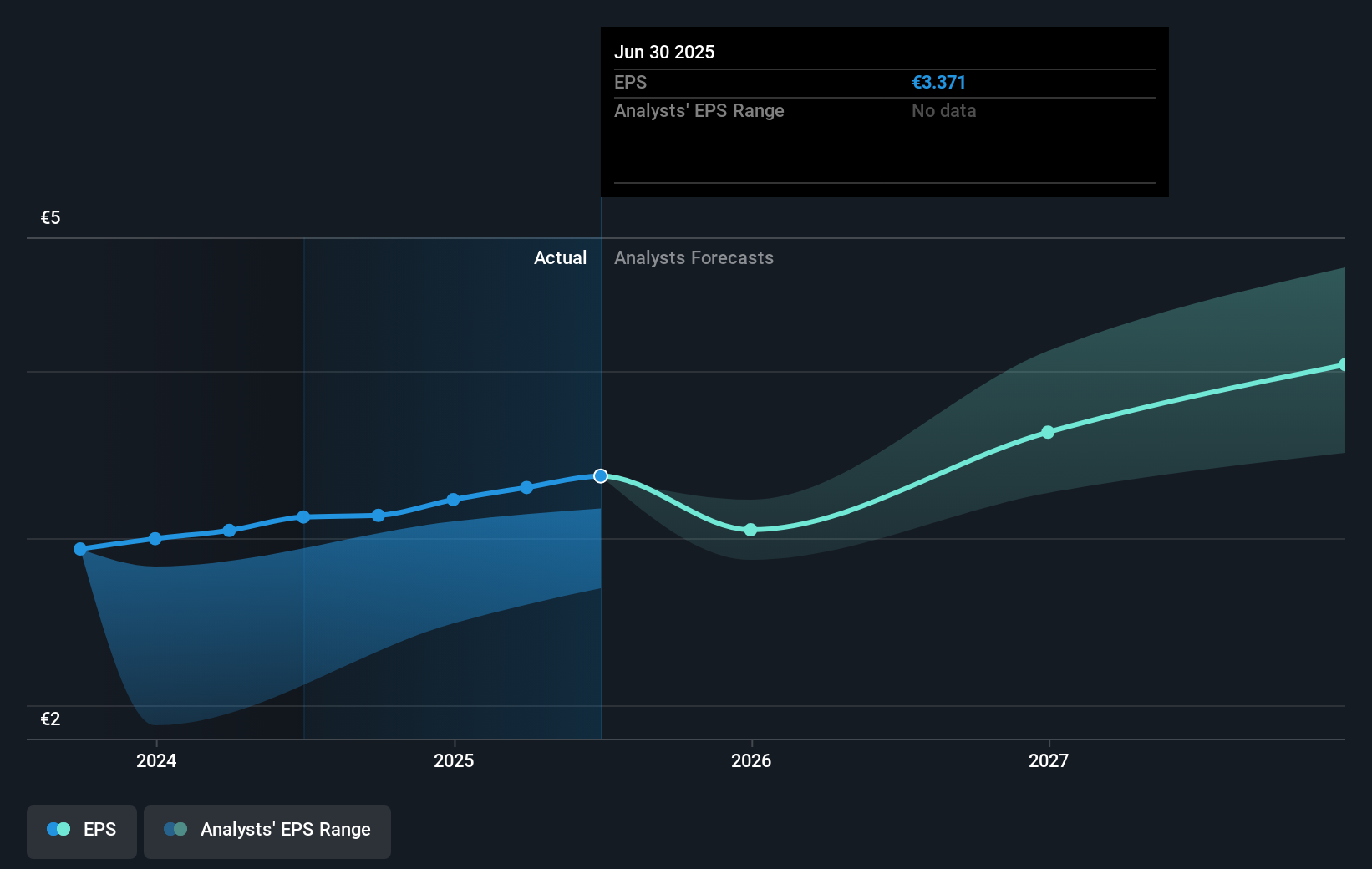Click the 'Jun 30 2025' tooltip date
Image resolution: width=1372 pixels, height=869 pixels.
point(664,52)
